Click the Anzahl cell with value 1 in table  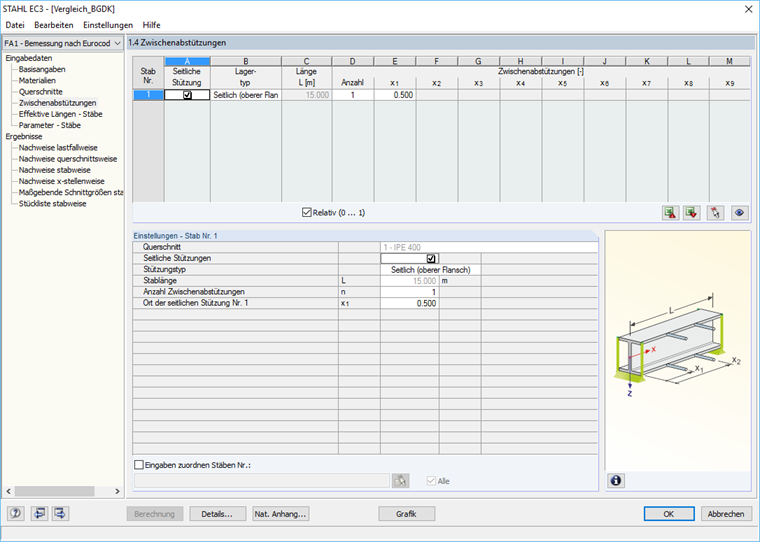[353, 95]
